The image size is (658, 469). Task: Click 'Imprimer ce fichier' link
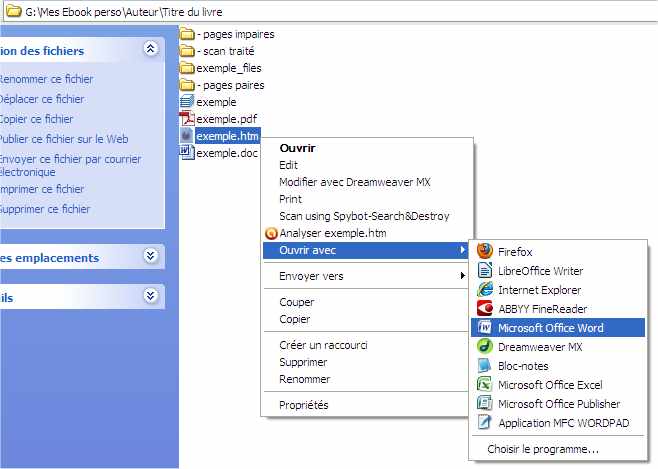[42, 189]
